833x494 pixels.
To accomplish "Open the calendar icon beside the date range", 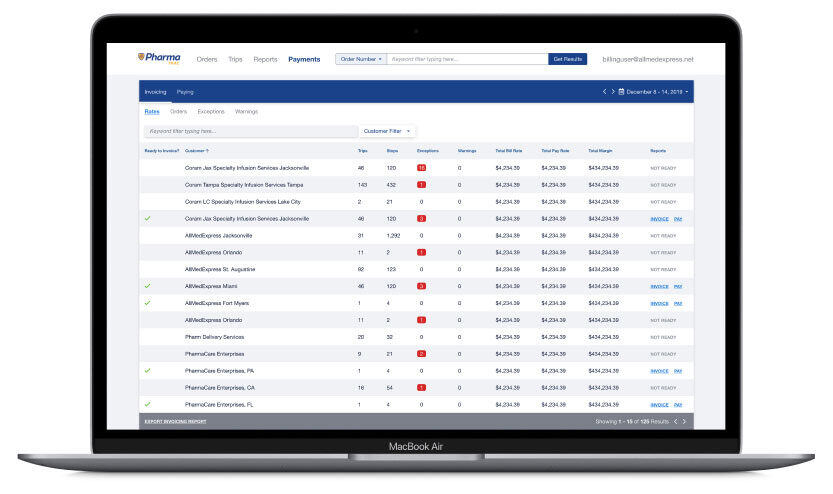I will click(x=621, y=92).
